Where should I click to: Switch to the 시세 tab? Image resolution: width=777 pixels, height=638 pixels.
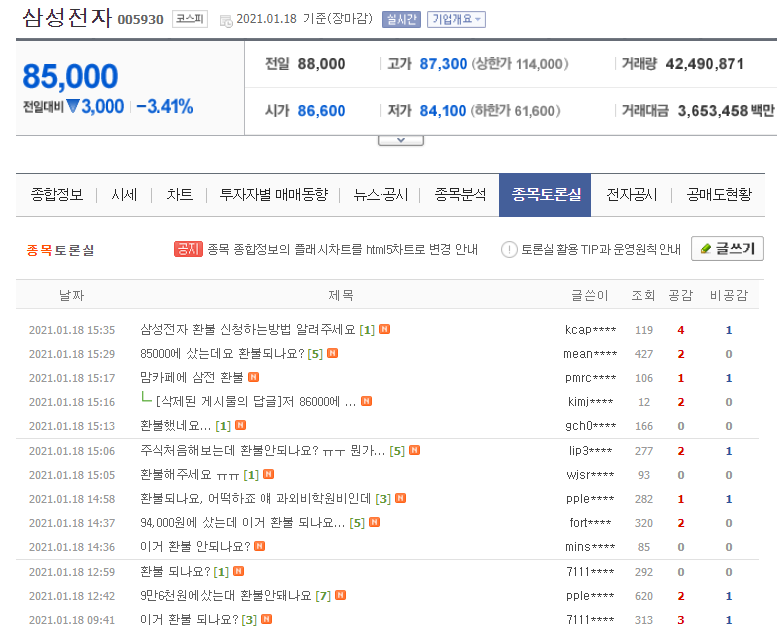124,194
